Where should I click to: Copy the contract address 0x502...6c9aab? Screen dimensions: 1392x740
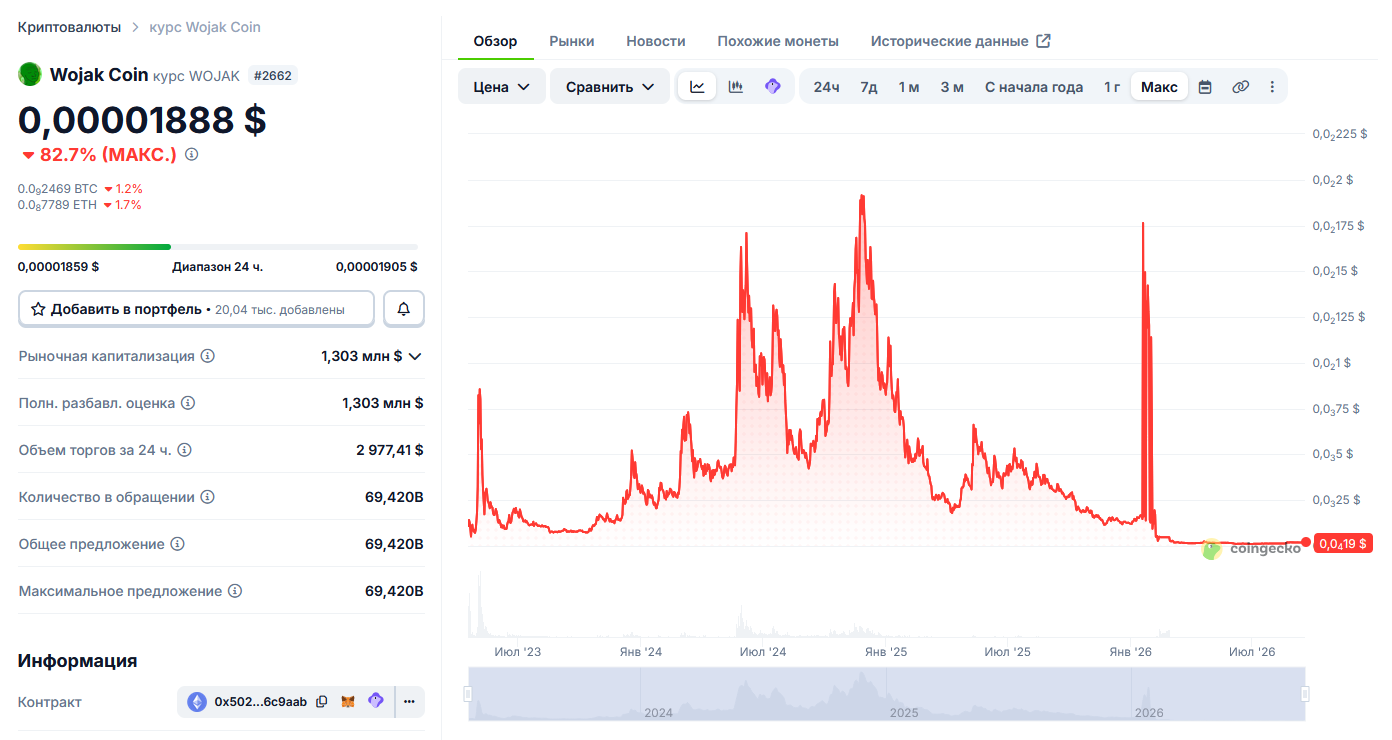click(x=322, y=702)
